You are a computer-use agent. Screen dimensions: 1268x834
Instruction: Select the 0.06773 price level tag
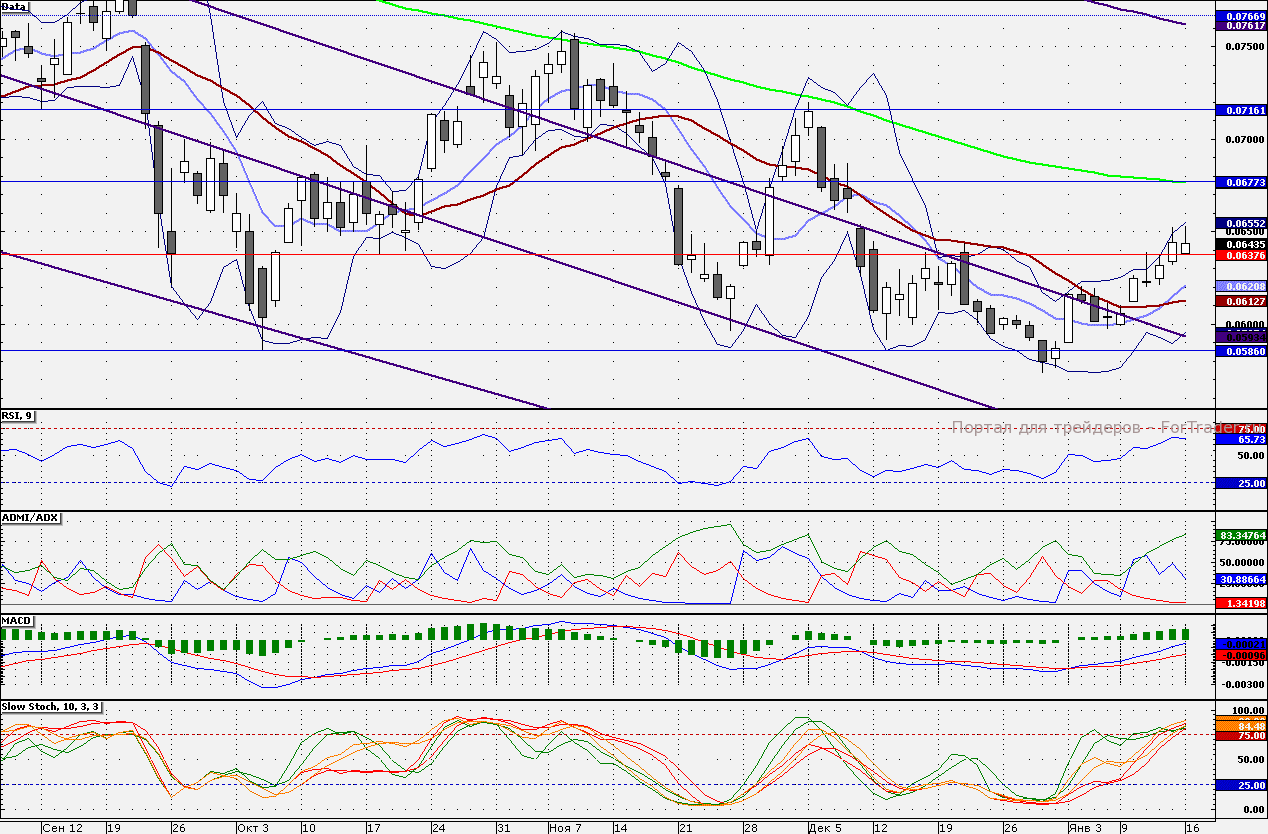pyautogui.click(x=1240, y=183)
